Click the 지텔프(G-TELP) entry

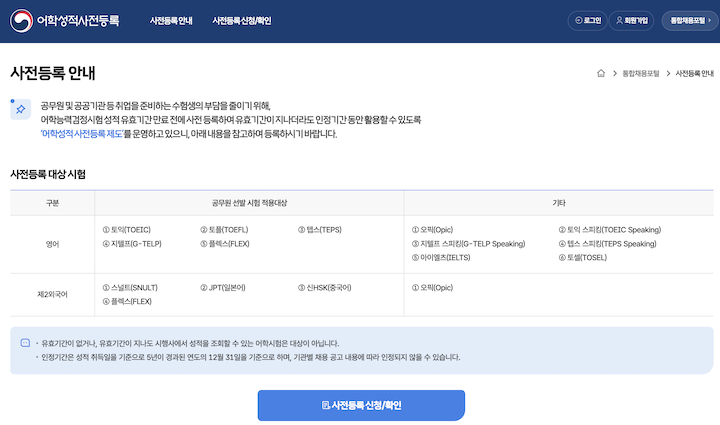132,244
